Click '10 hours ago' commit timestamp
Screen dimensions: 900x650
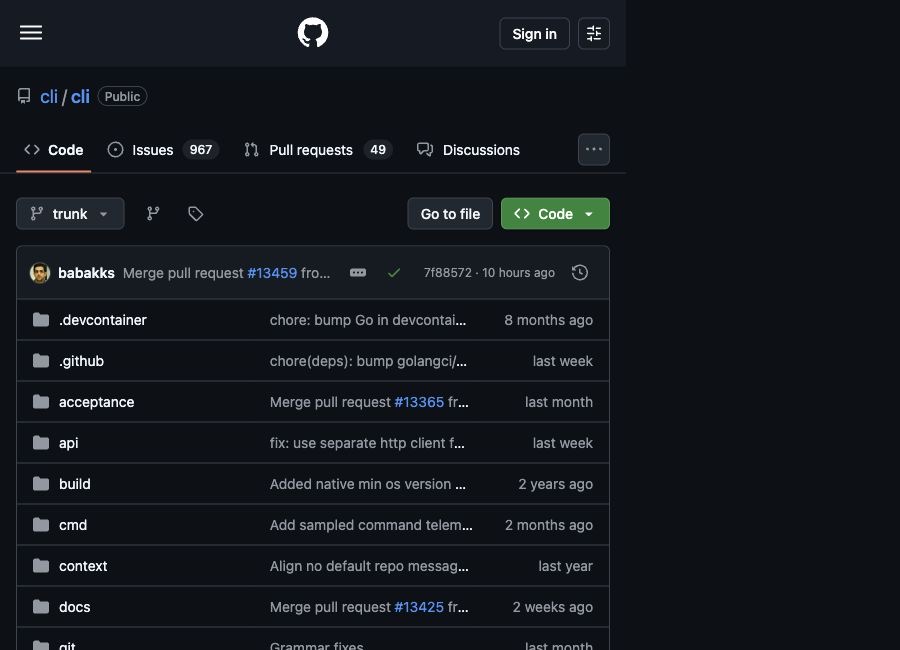coord(518,273)
